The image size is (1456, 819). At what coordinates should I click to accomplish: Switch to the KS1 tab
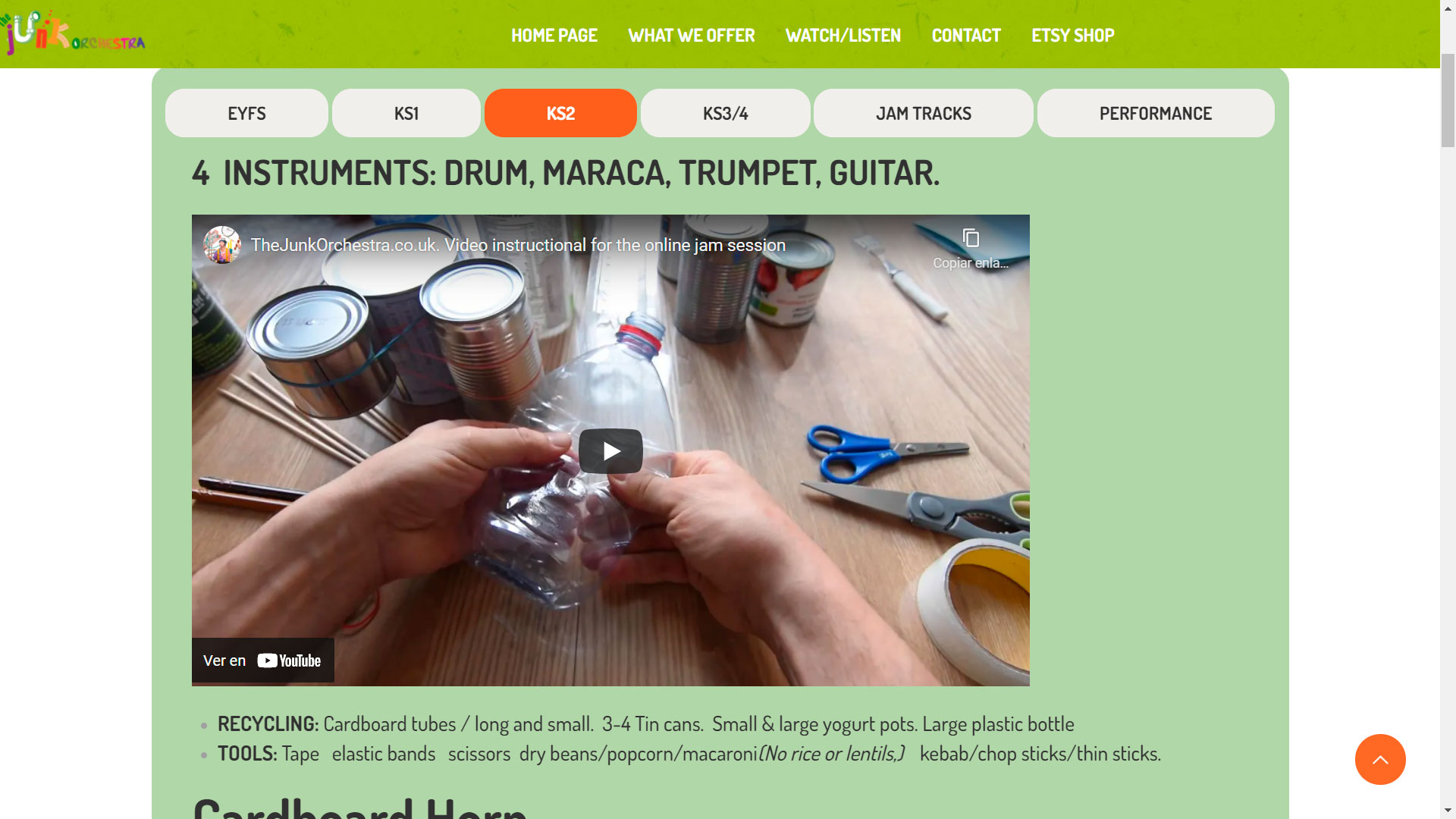(406, 113)
